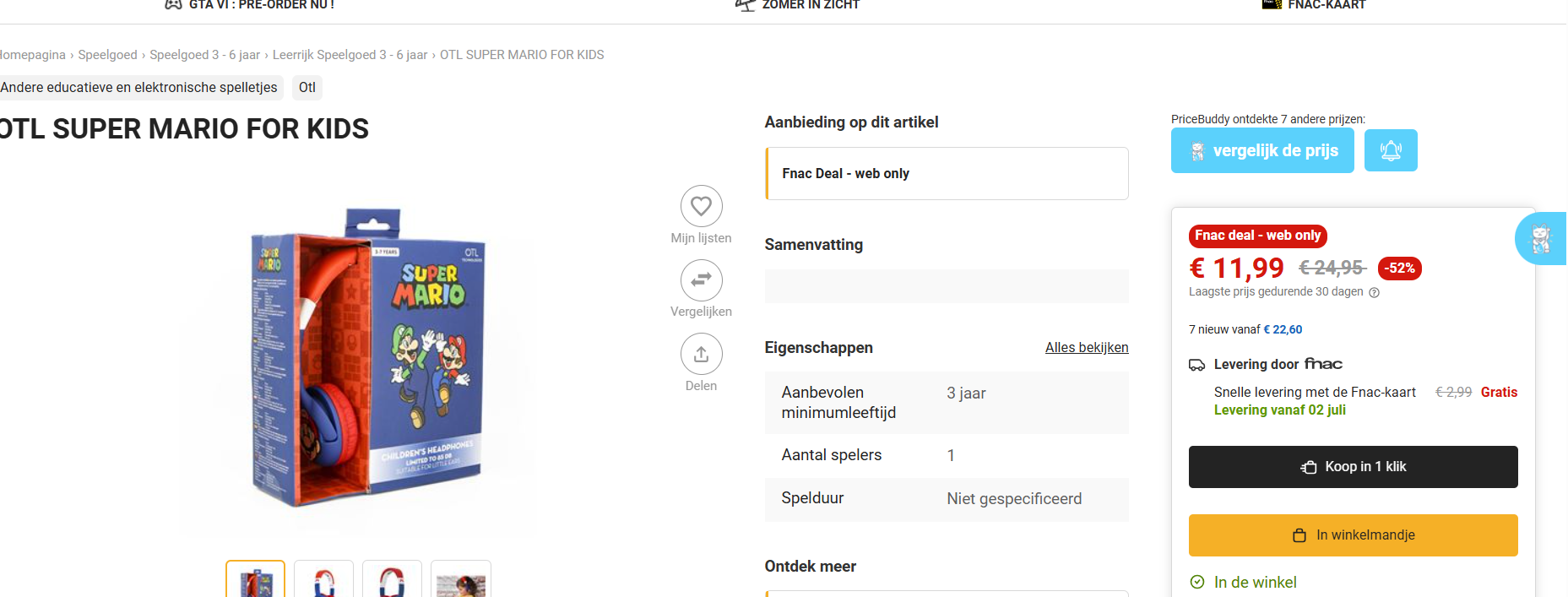Open Alles bekijken properties link

(x=1087, y=348)
